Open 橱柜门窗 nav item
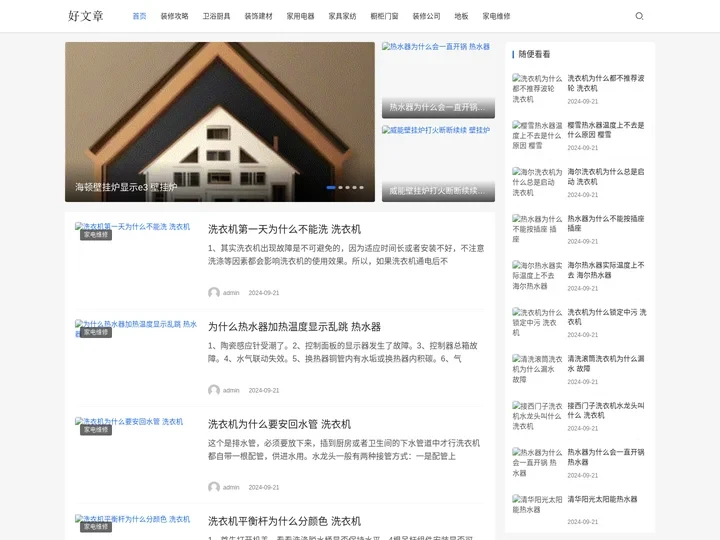This screenshot has width=720, height=540. (x=384, y=16)
